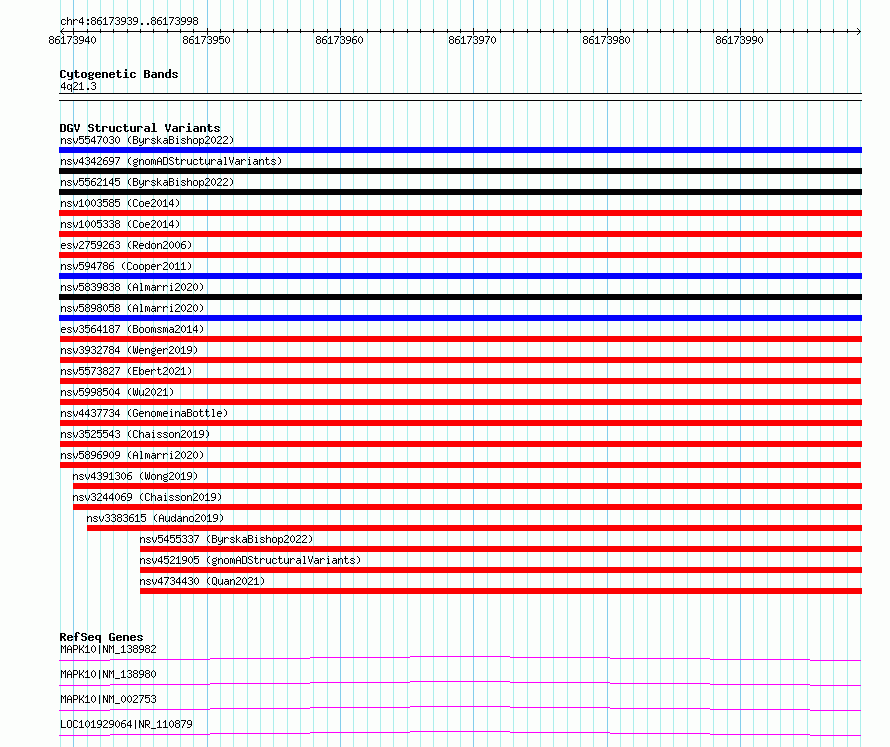Click the red bar under nsv5455337

[501, 549]
